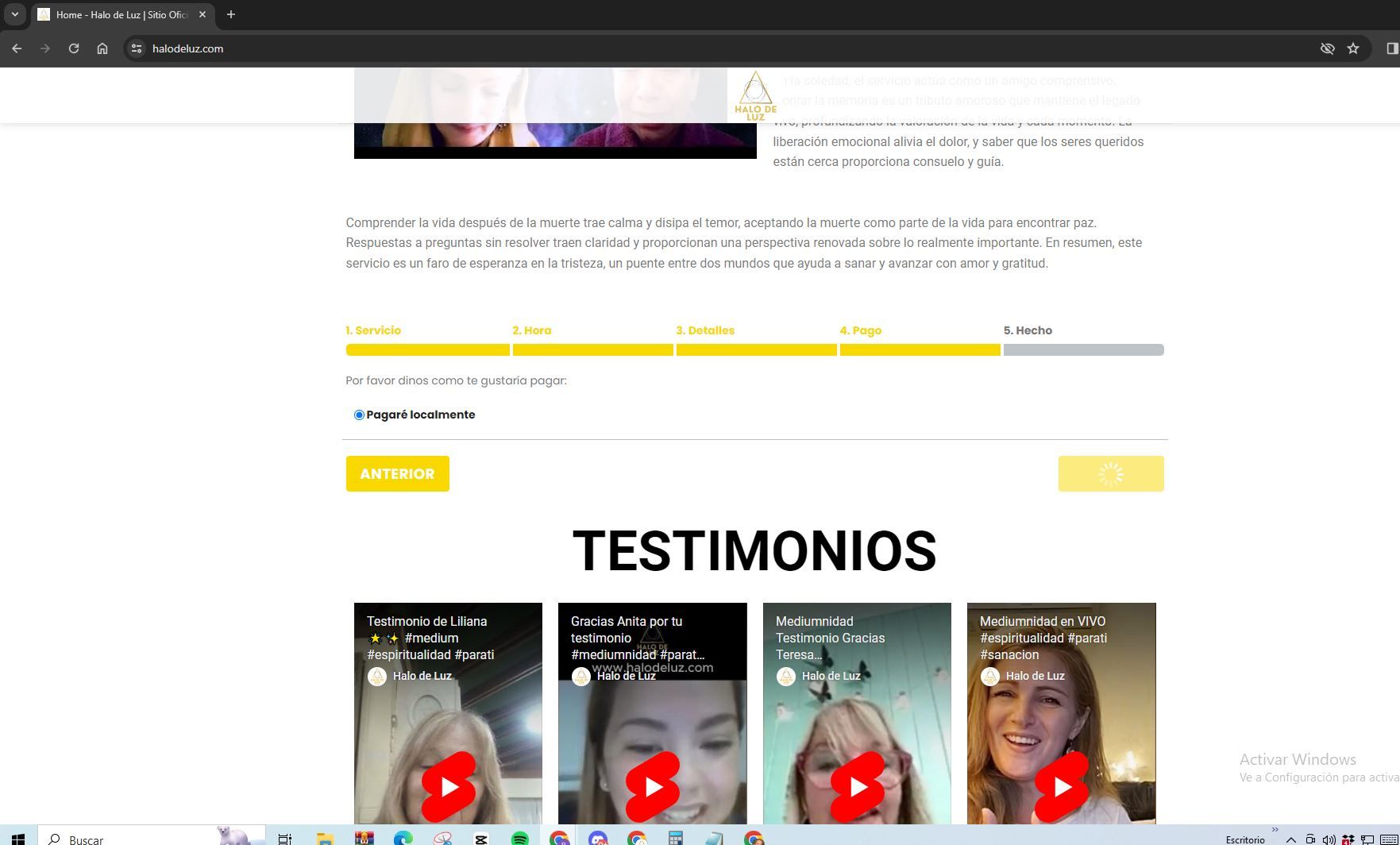1400x845 pixels.
Task: Click the tracking protection eye icon
Action: (x=1327, y=48)
